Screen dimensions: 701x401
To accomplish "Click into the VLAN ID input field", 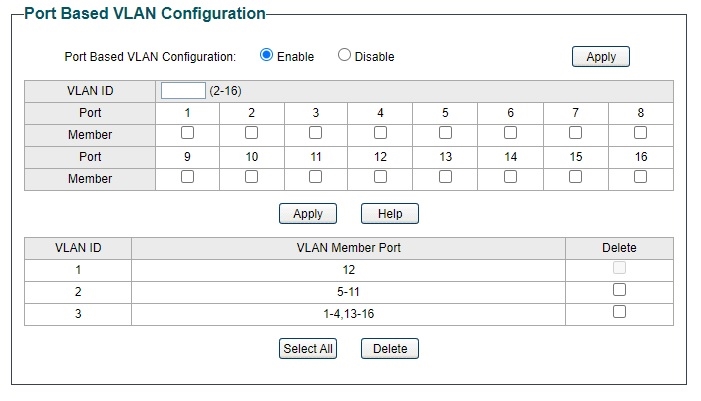I will 183,91.
